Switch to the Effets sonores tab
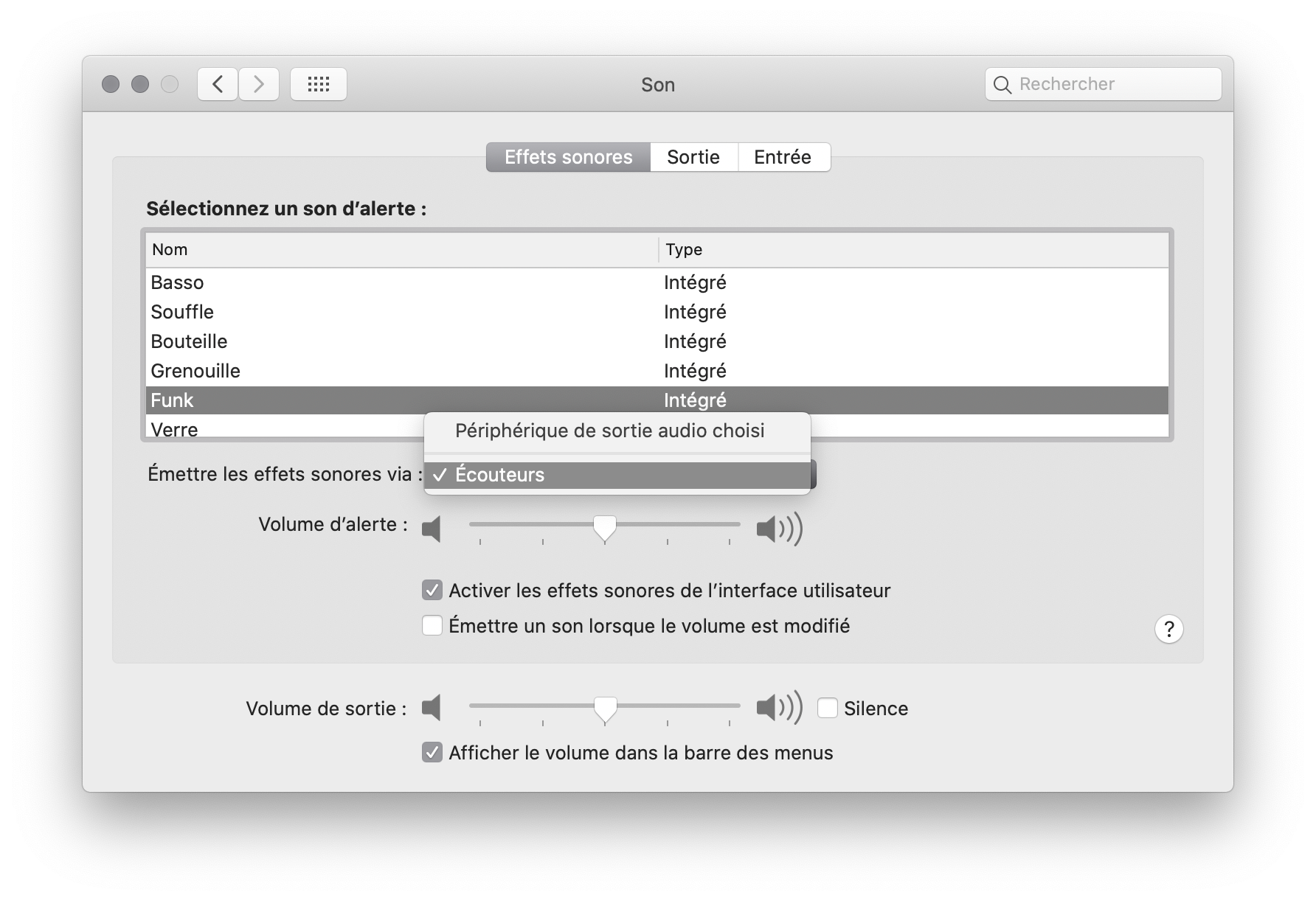 point(568,157)
